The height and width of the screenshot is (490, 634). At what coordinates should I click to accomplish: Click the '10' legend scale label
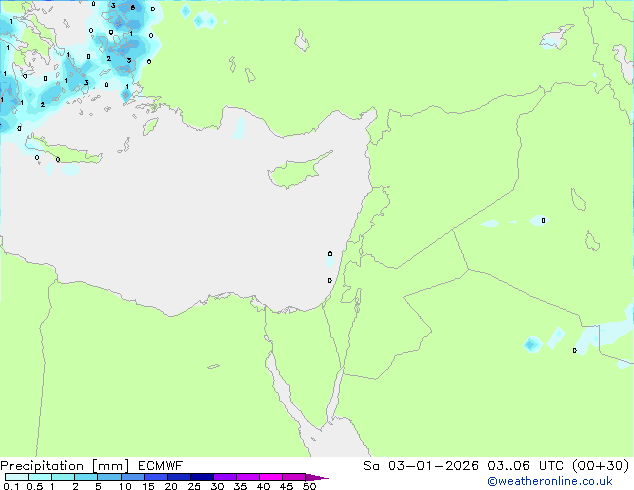point(125,486)
